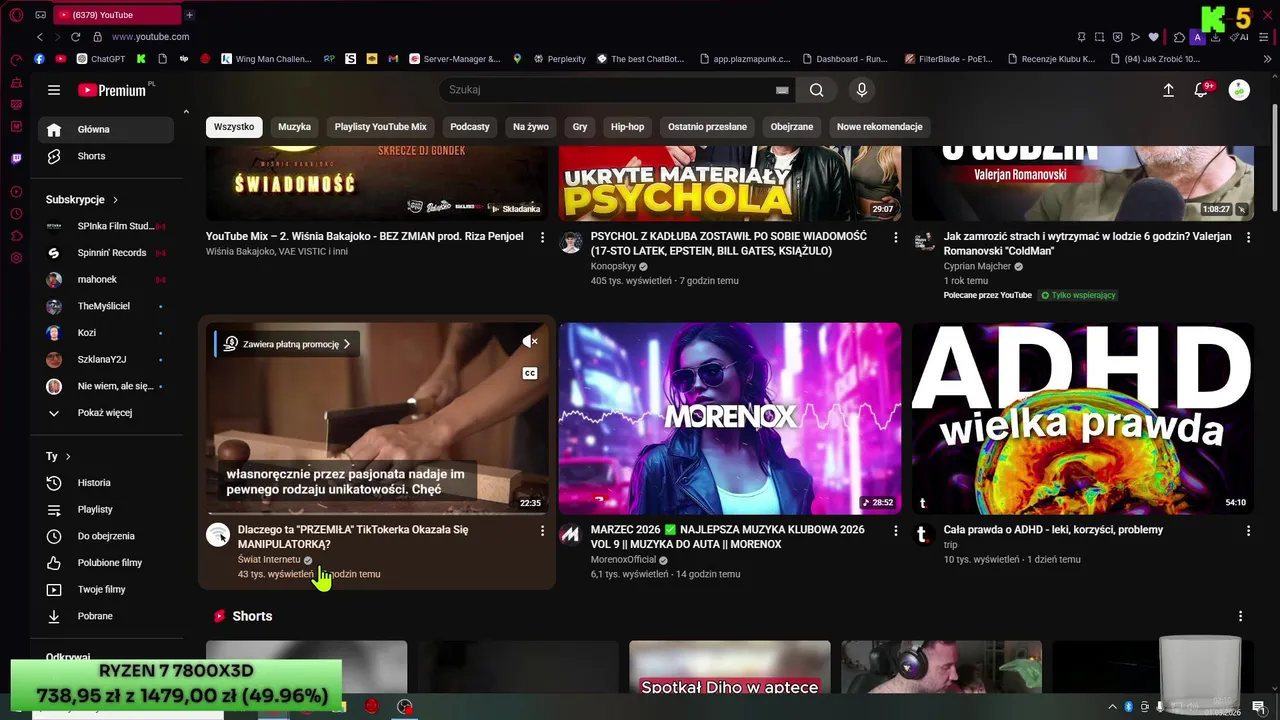Open Twitch in Opera sidebar
This screenshot has width=1280, height=720.
pos(16,158)
